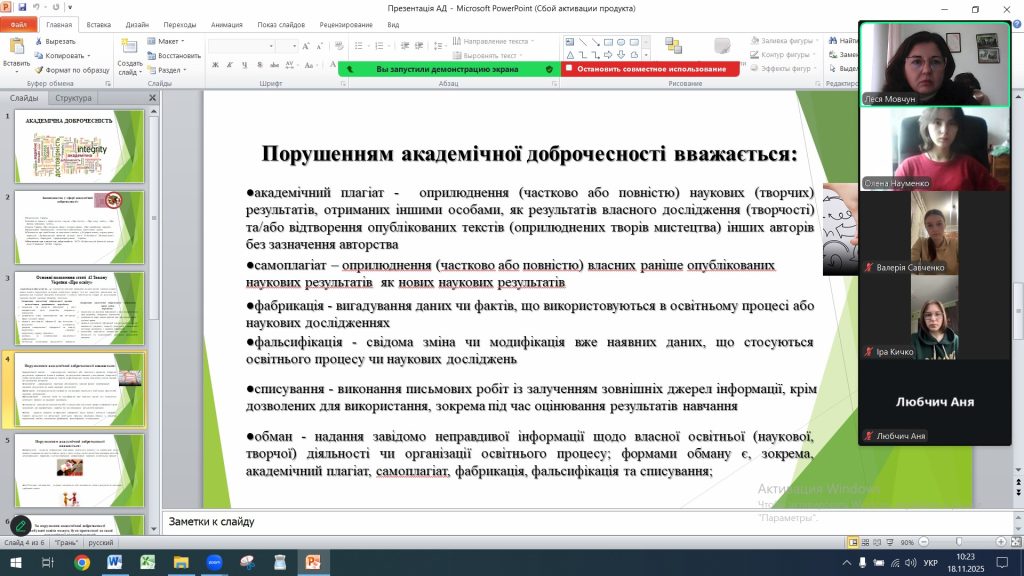Open the Layout (Макет) dropdown
Viewport: 1024px width, 576px height.
pos(166,41)
